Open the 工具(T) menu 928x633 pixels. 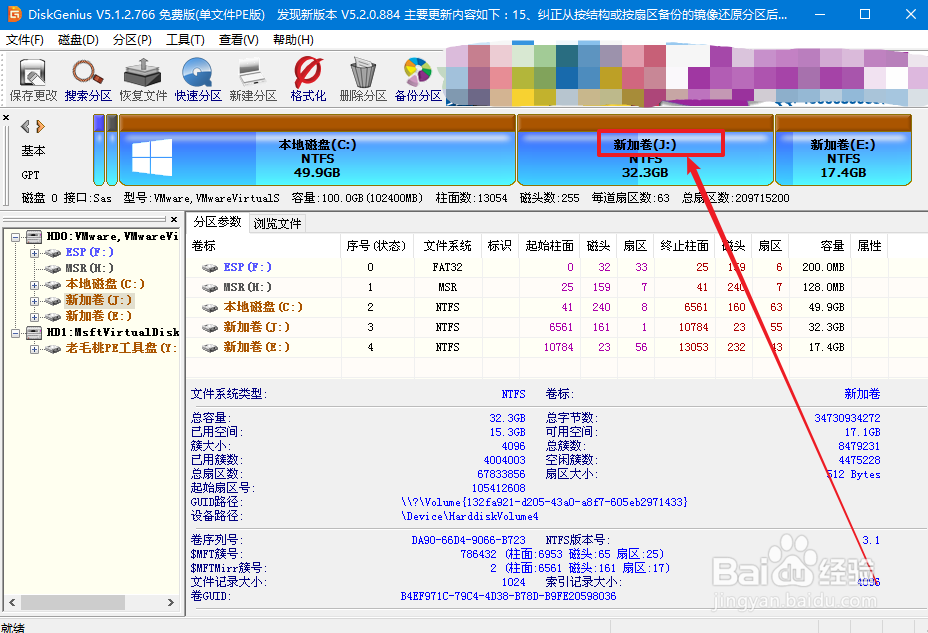pos(185,40)
